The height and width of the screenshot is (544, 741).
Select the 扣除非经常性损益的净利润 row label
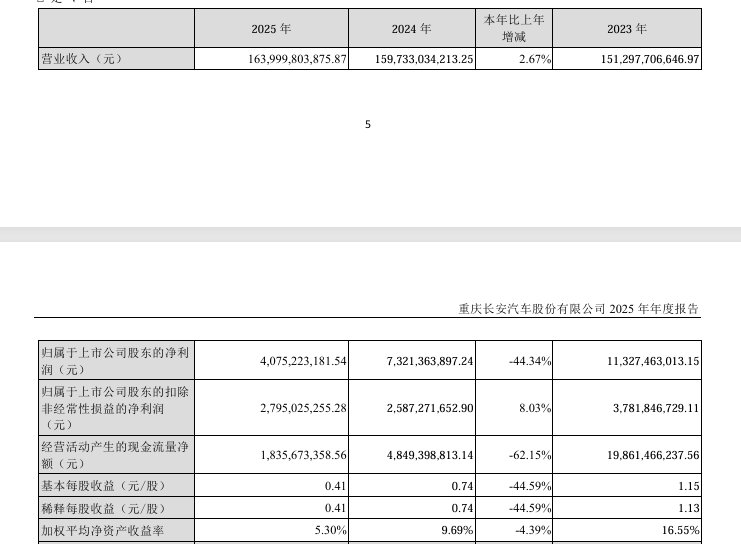(x=113, y=408)
